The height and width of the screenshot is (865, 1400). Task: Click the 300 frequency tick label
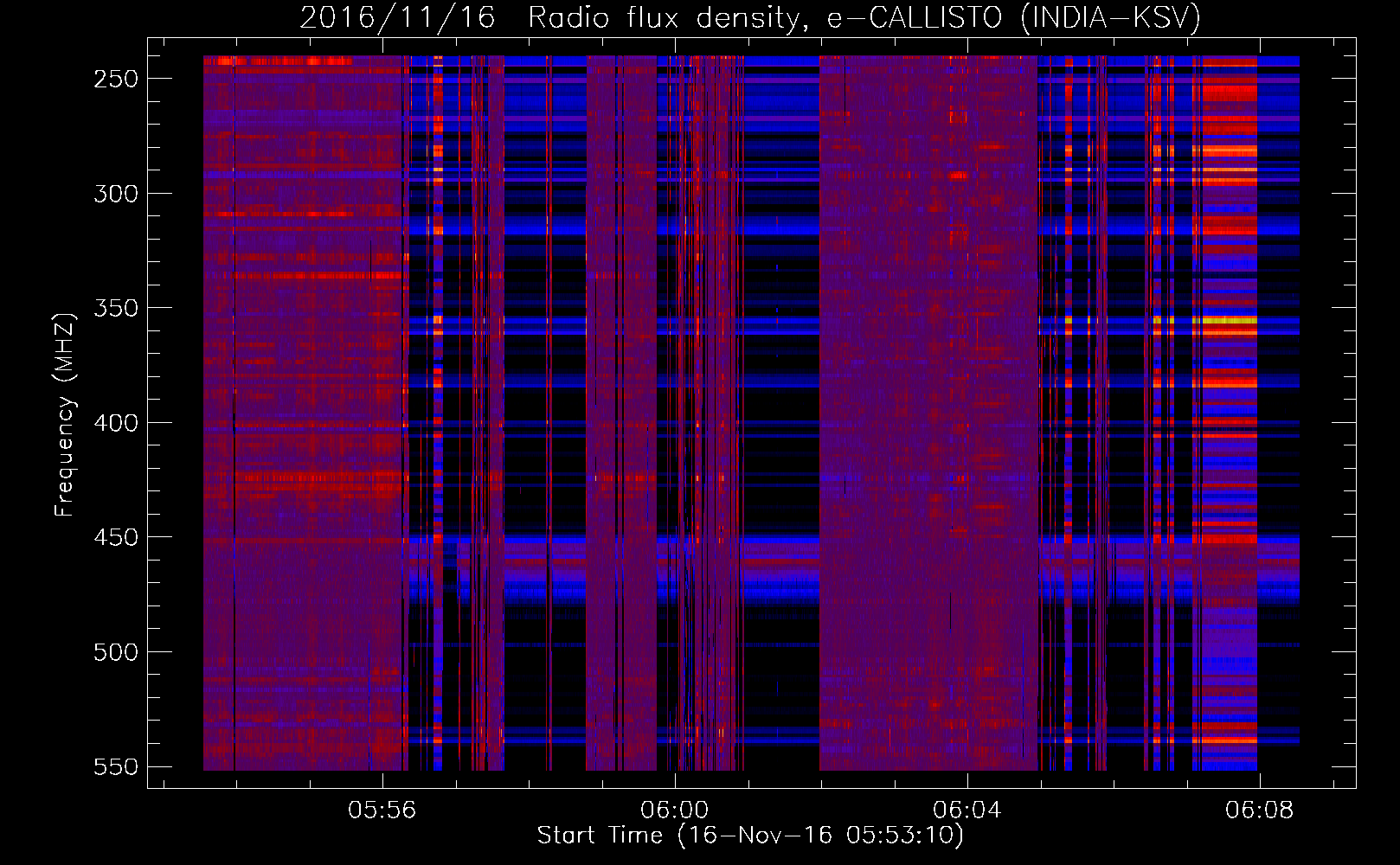click(x=116, y=194)
